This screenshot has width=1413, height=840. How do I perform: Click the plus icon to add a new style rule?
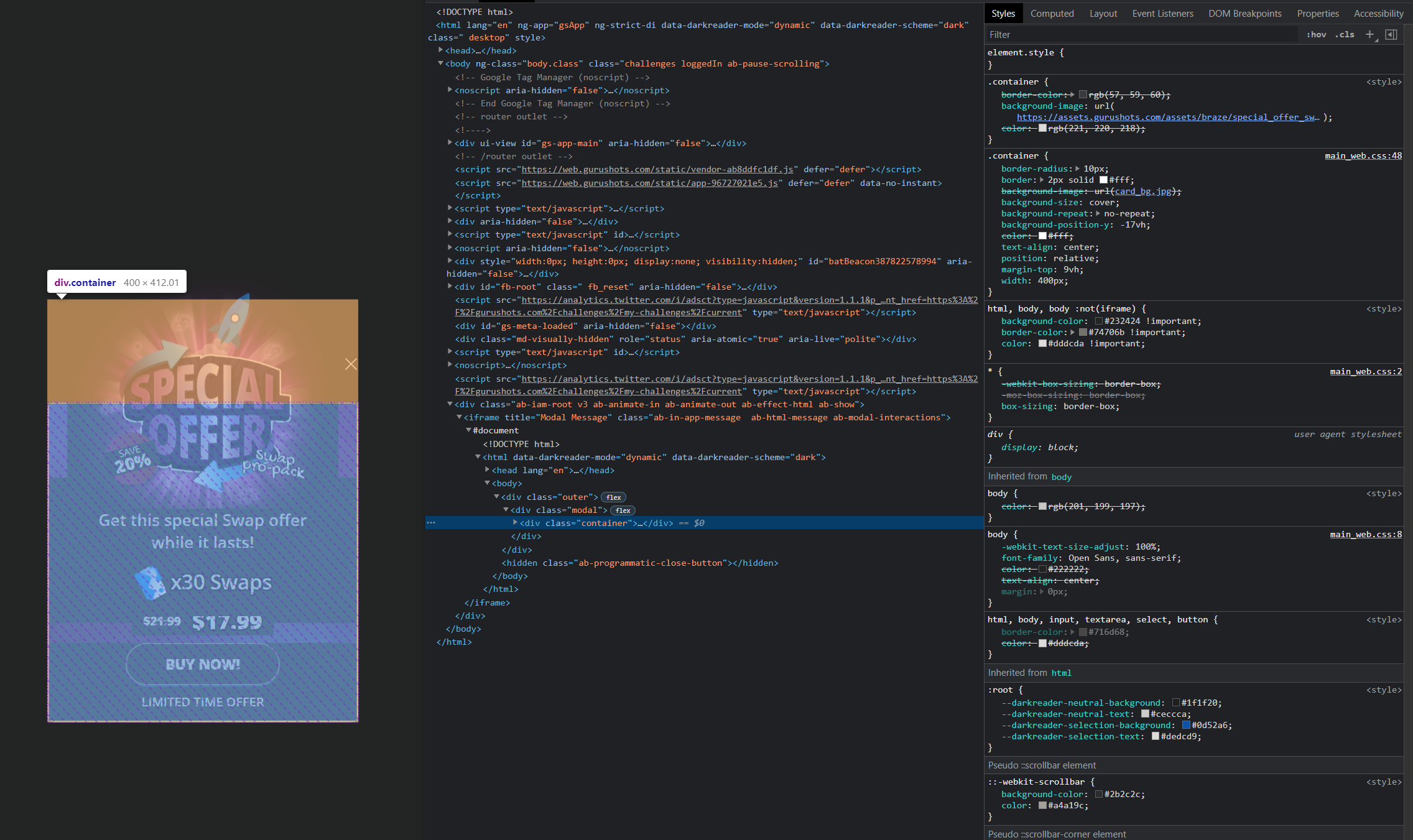click(x=1370, y=34)
